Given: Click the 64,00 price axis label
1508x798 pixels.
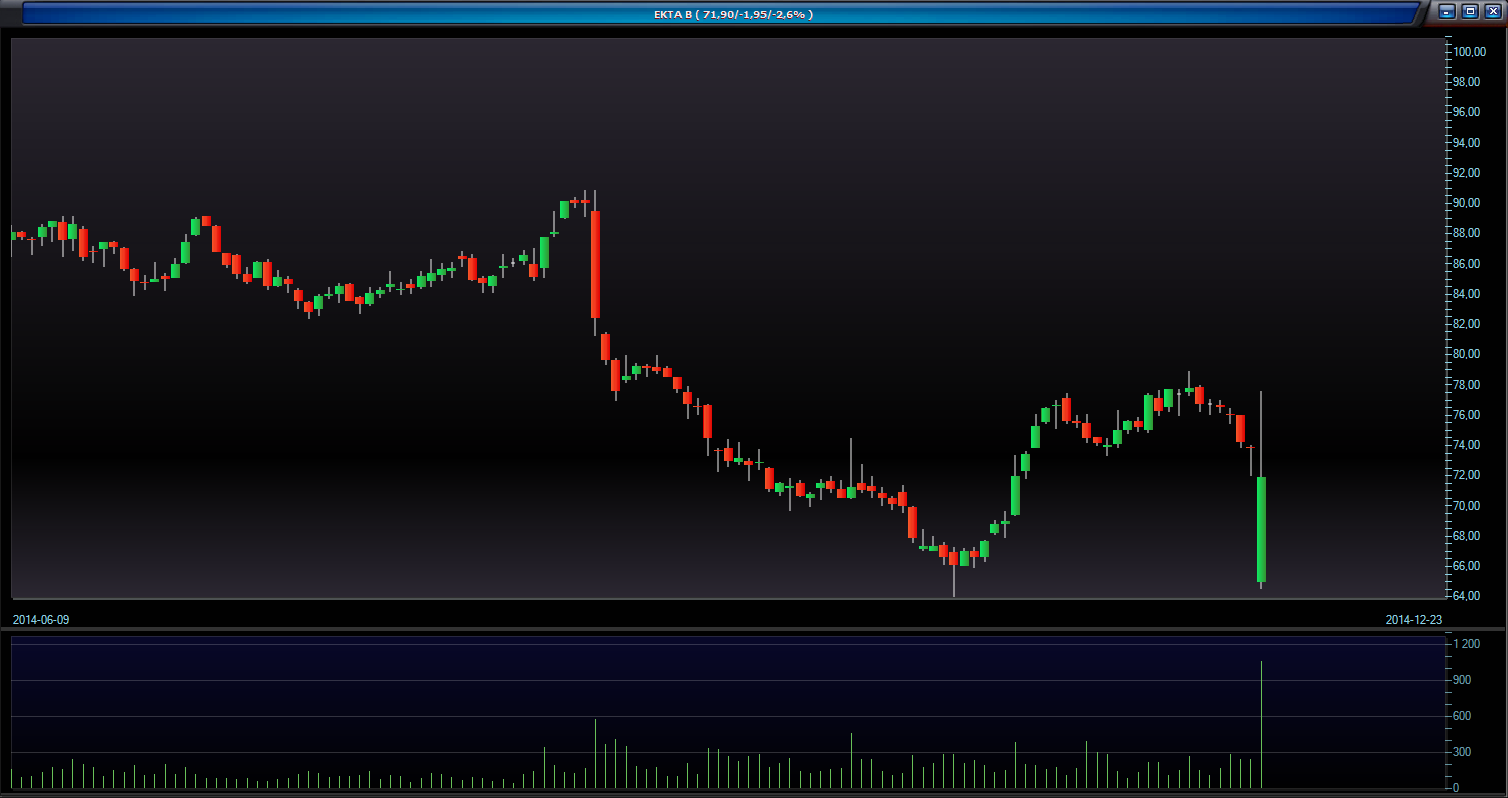Looking at the screenshot, I should [x=1467, y=596].
